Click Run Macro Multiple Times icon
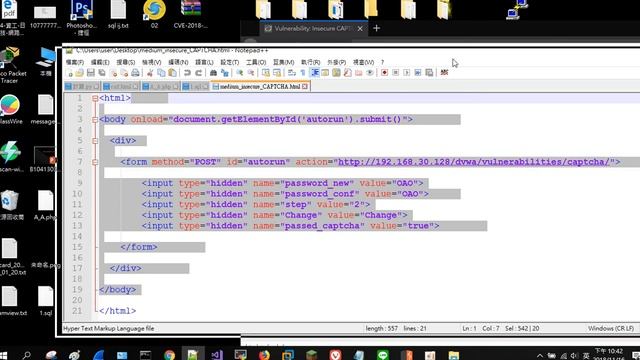This screenshot has width=640, height=360. 418,73
